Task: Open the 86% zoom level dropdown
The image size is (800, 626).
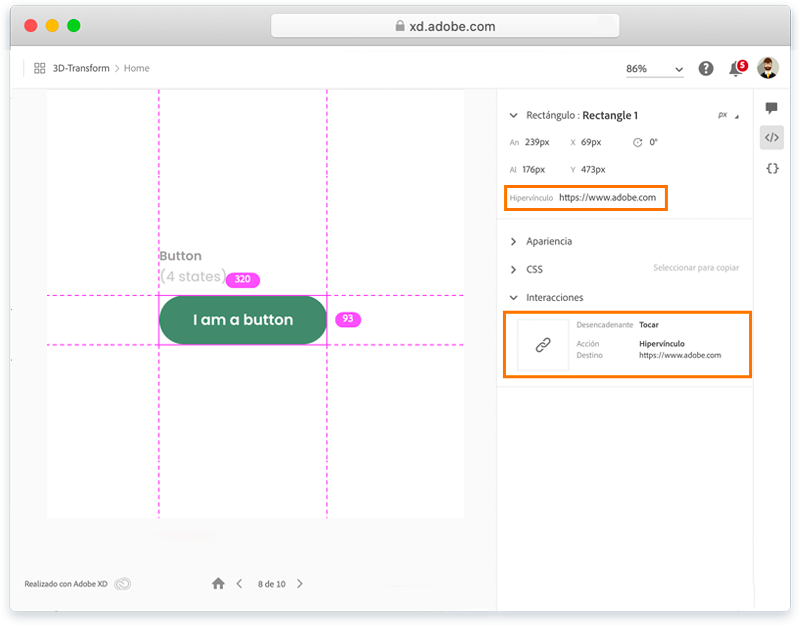Action: (655, 69)
